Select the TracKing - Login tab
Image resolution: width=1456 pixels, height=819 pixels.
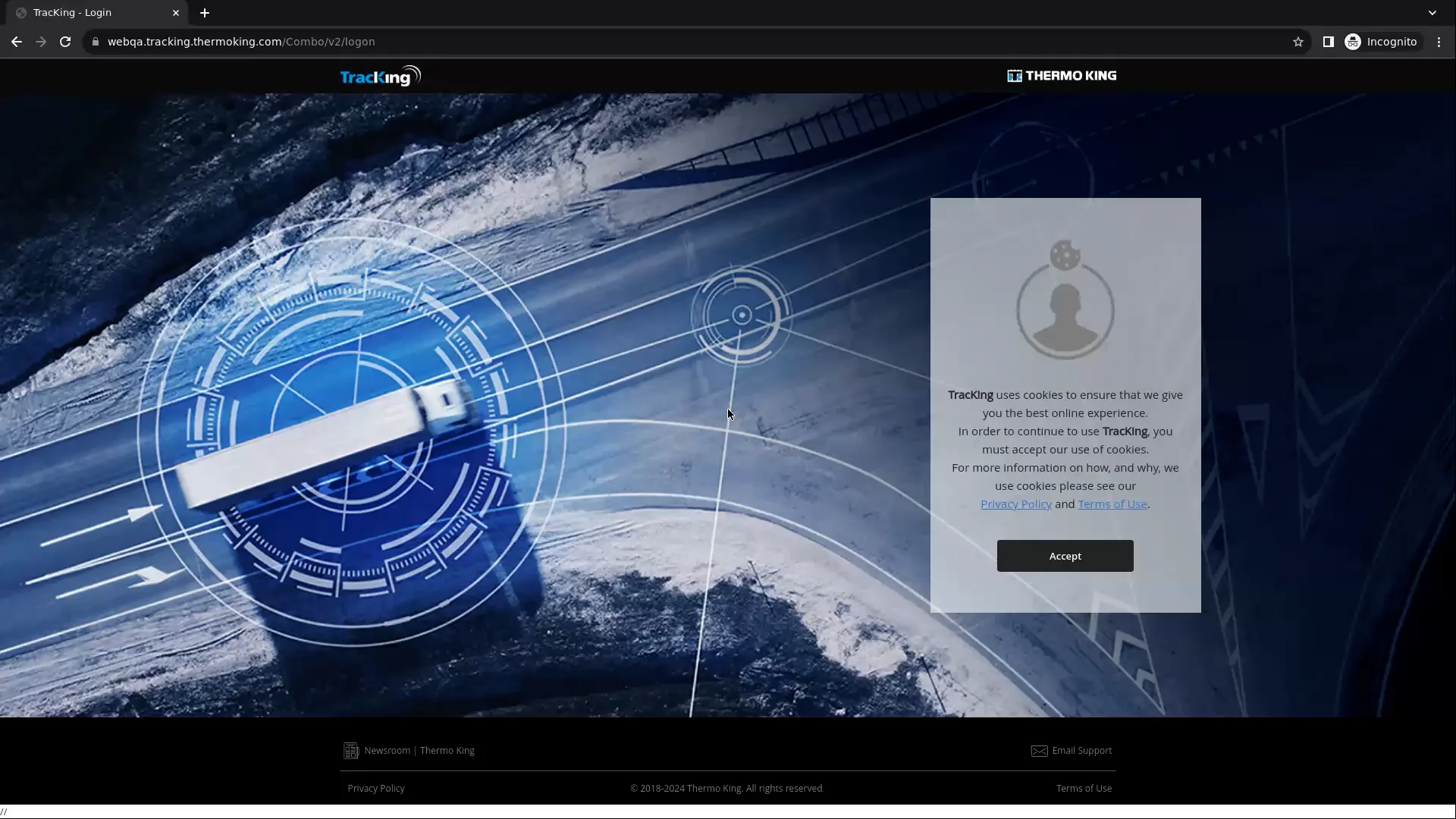(x=83, y=12)
